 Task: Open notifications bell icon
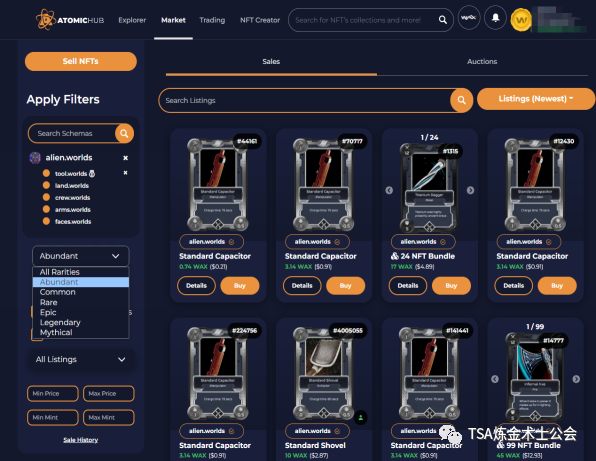point(495,17)
